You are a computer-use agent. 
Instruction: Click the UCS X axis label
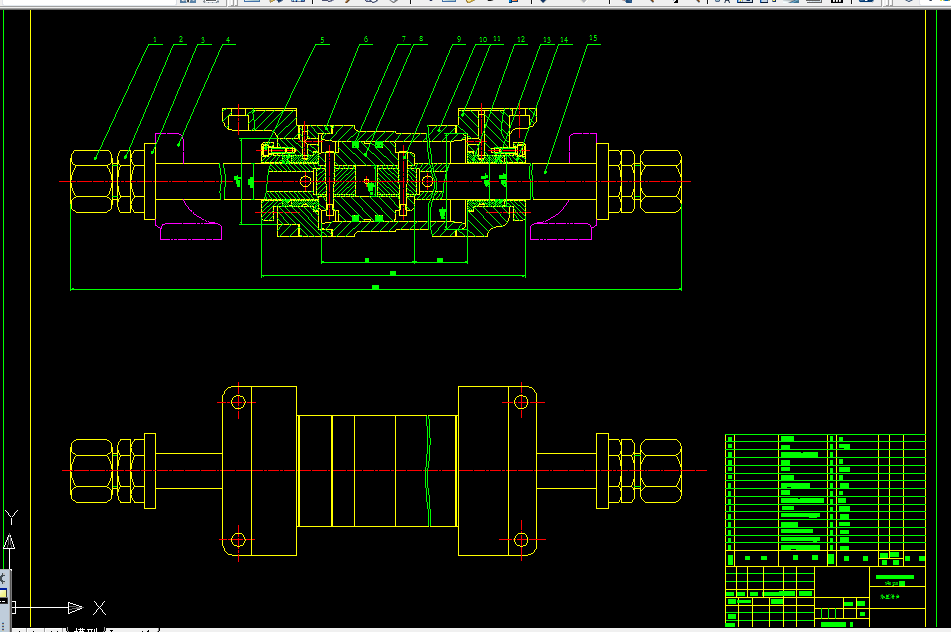(x=99, y=608)
